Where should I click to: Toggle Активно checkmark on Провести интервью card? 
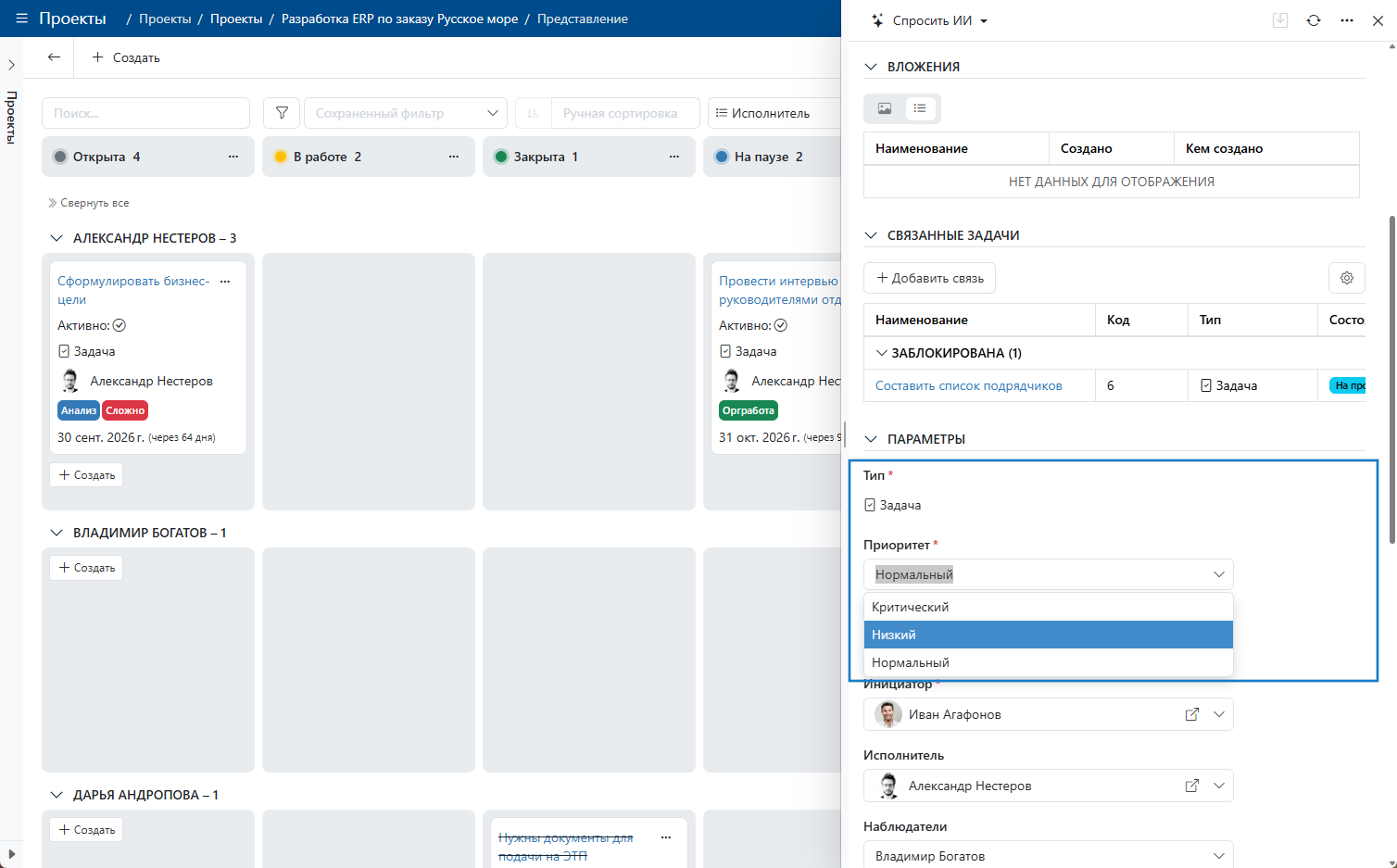(781, 325)
